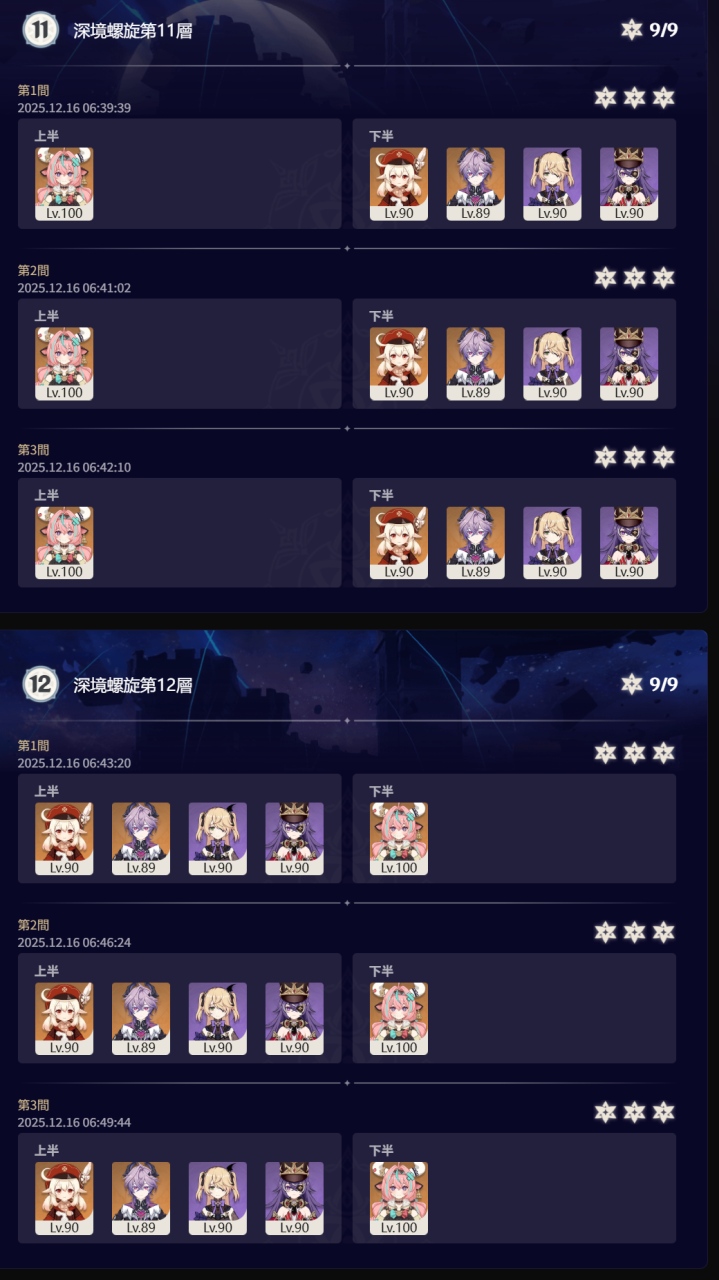Click the circled 11 floor badge
This screenshot has width=719, height=1280.
coord(40,30)
